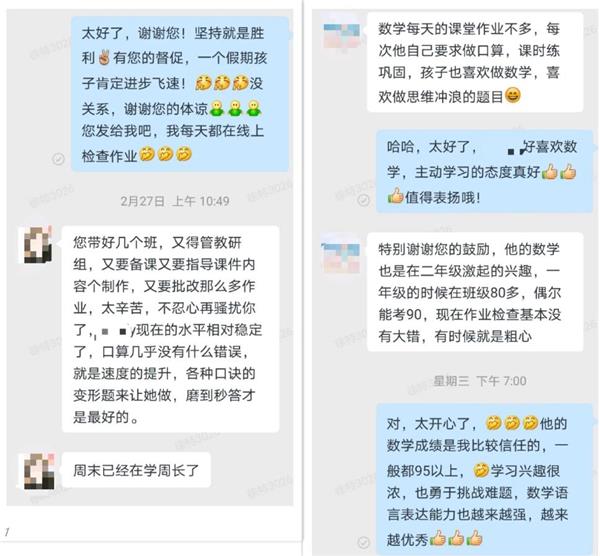Tap the victory hand emoji after 胜利
Screen dimensions: 600x556
click(104, 57)
